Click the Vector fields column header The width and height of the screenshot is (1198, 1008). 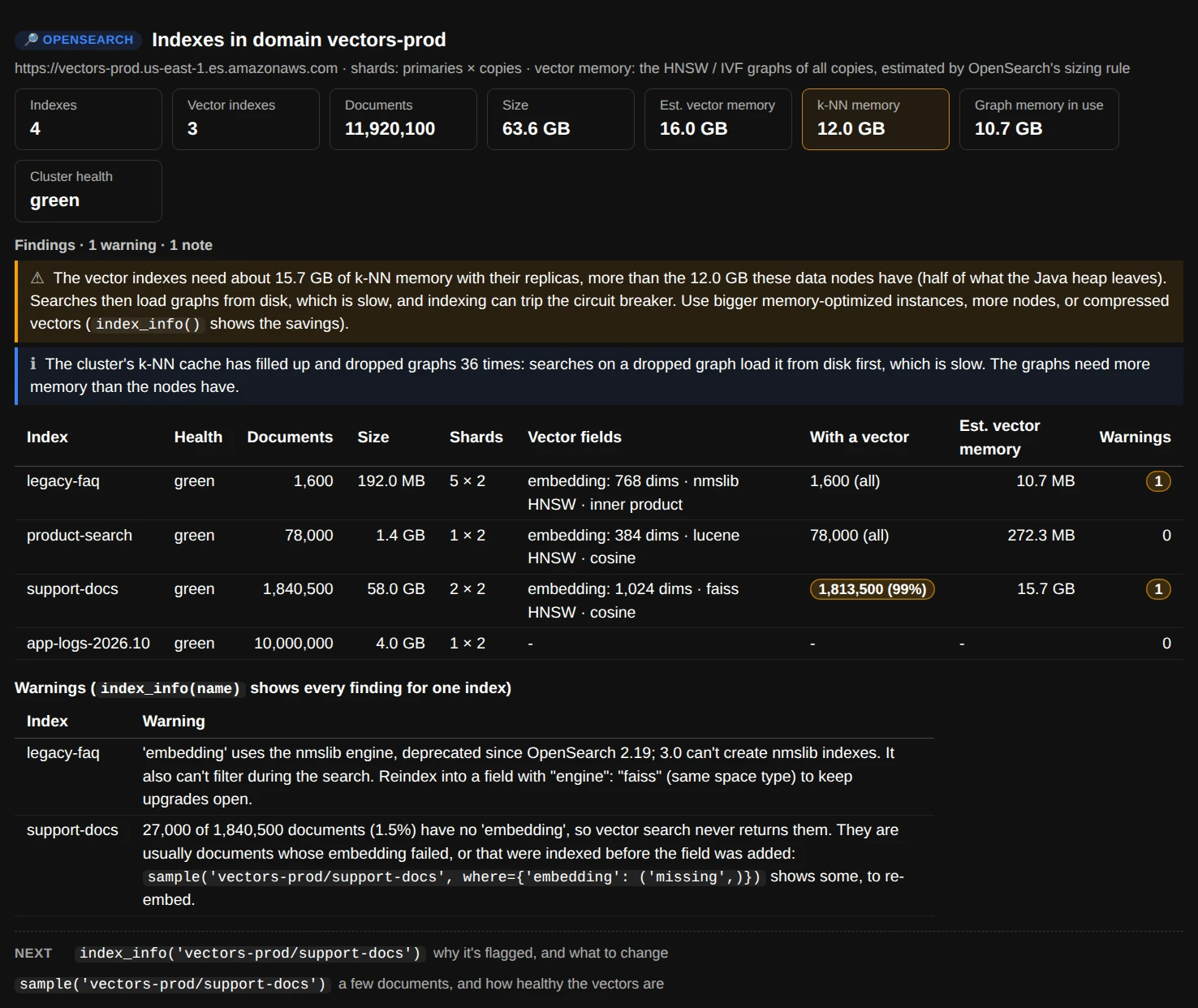click(x=575, y=437)
